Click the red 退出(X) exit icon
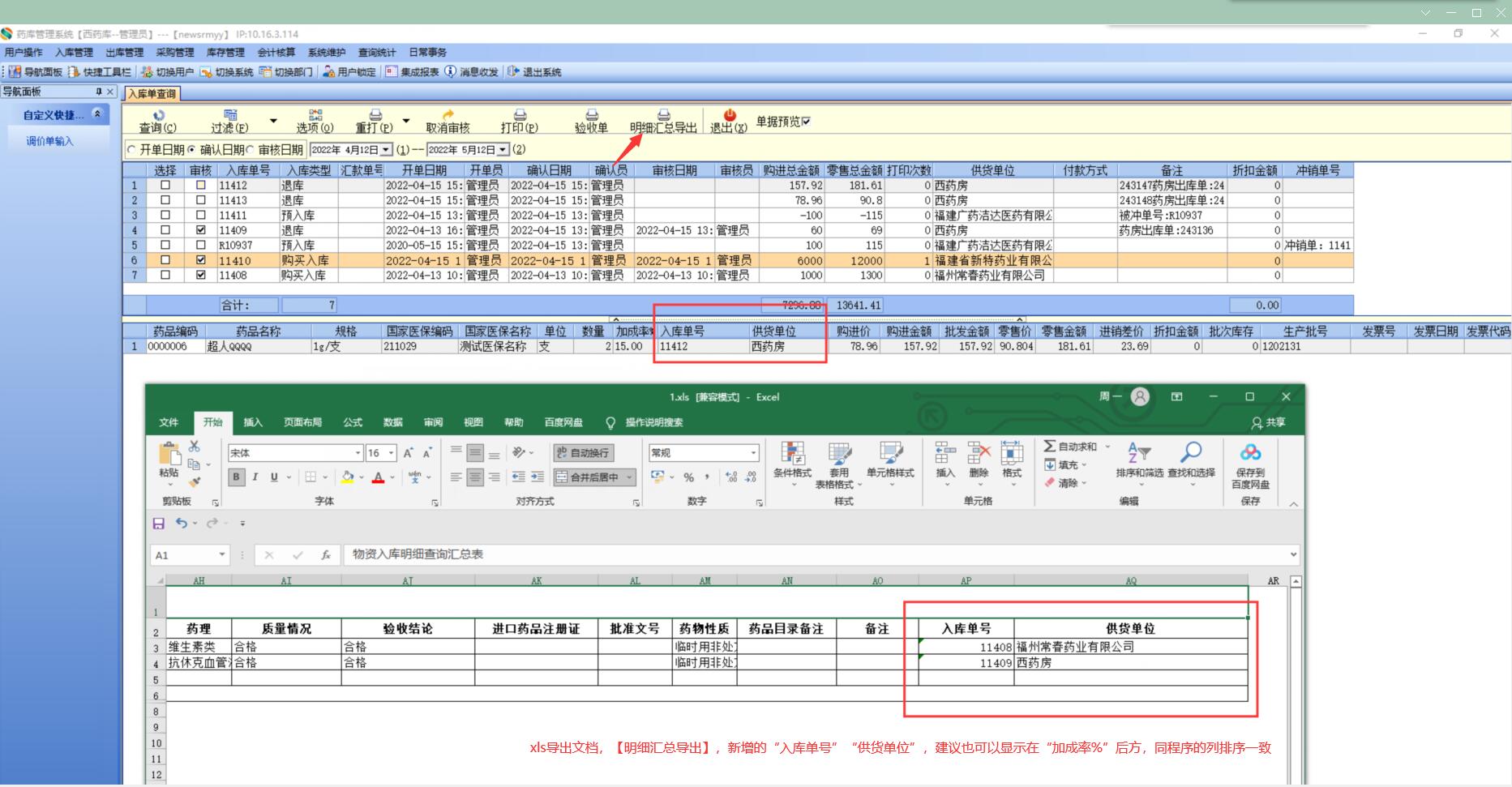The width and height of the screenshot is (1512, 787). (729, 115)
